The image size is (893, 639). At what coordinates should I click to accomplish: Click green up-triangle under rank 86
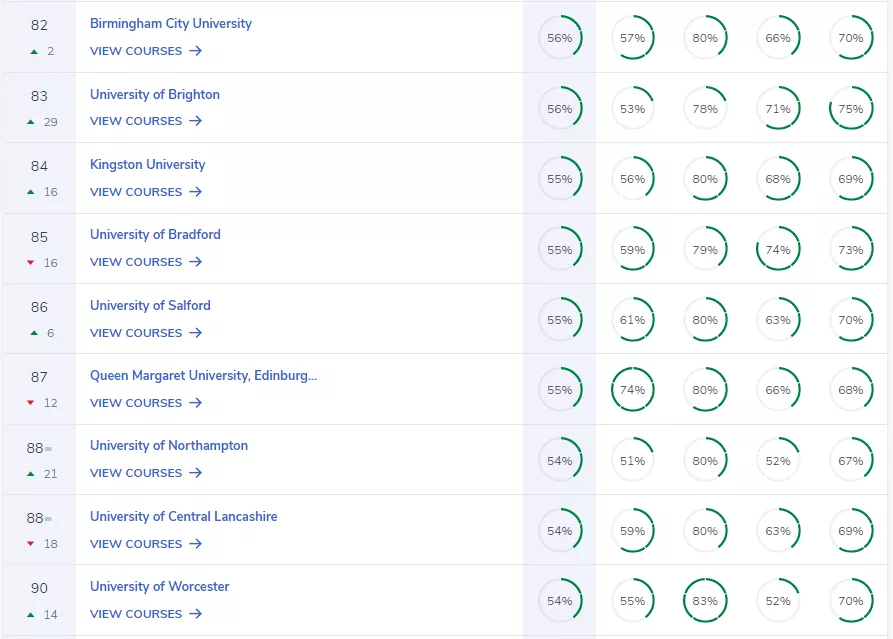pos(33,333)
